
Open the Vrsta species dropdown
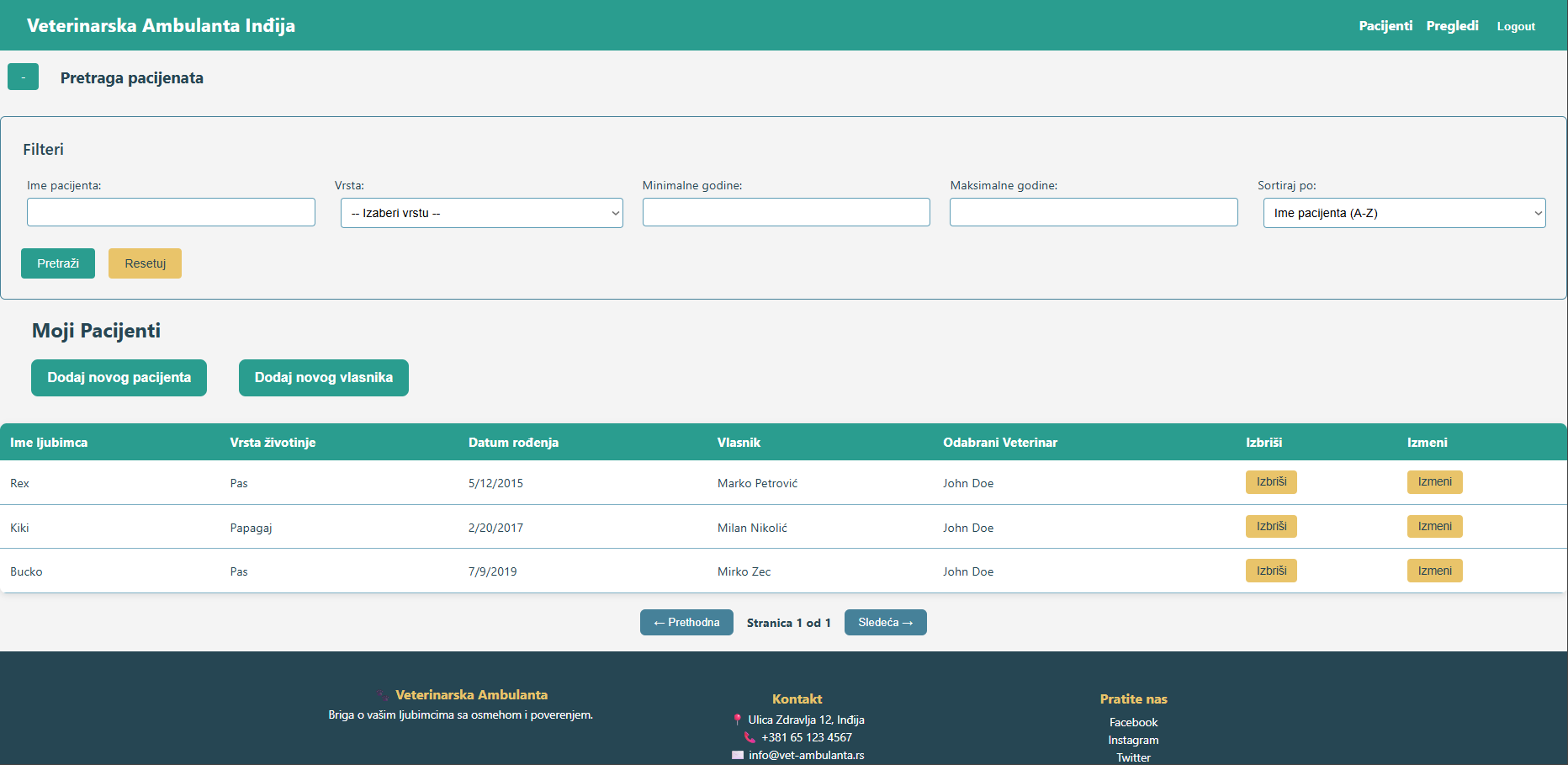[x=481, y=213]
